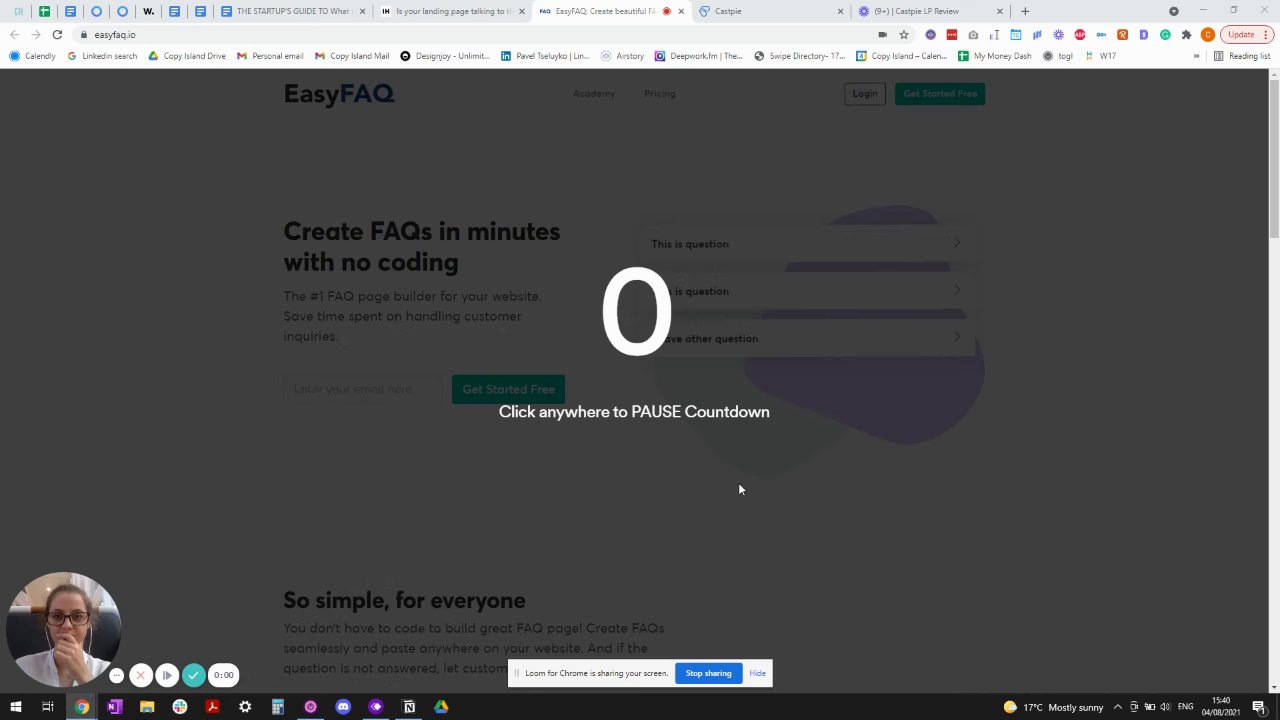The image size is (1280, 720).
Task: Click the Stop sharing button
Action: tap(708, 673)
